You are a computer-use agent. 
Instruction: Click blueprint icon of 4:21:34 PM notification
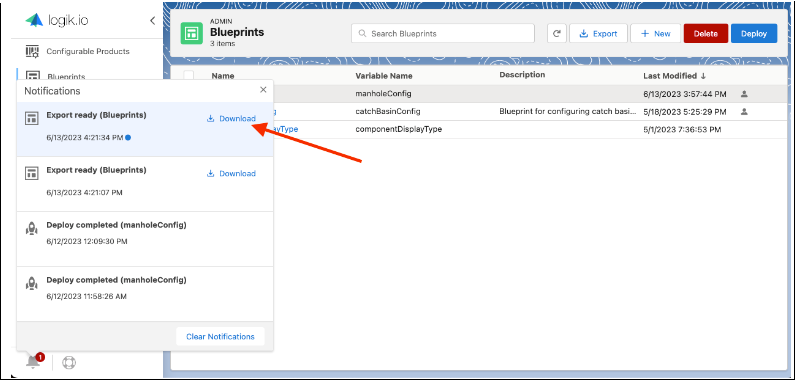tap(32, 119)
